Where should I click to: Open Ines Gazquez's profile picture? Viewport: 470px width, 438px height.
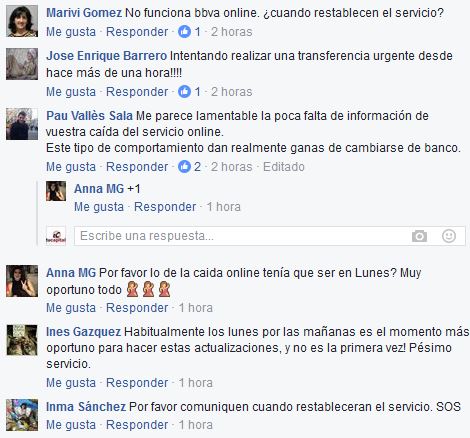tap(22, 340)
